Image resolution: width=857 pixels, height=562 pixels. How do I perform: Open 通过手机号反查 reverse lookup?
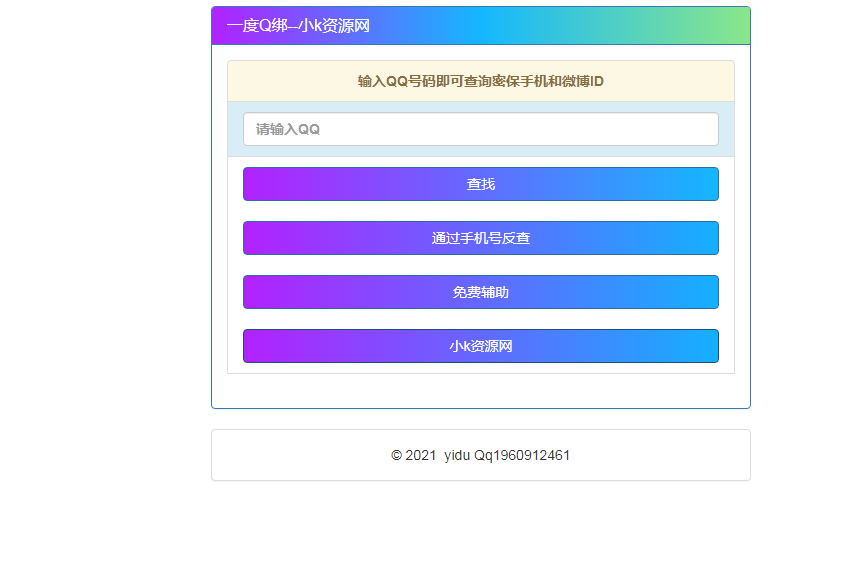[480, 238]
